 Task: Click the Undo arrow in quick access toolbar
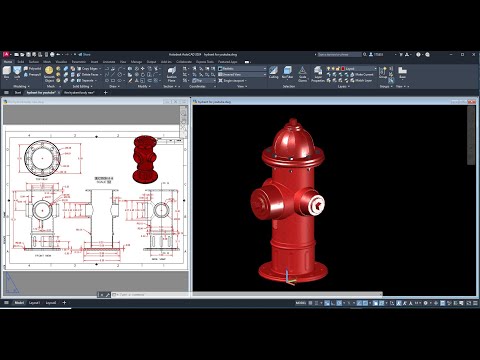[58, 54]
